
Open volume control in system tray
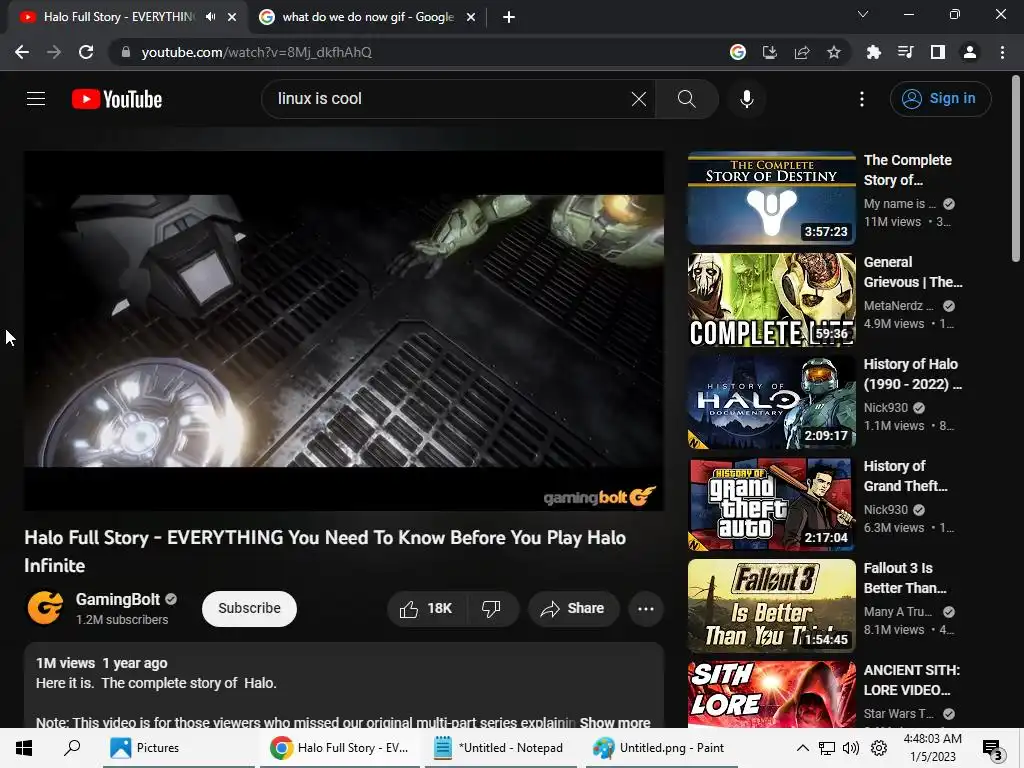[850, 748]
